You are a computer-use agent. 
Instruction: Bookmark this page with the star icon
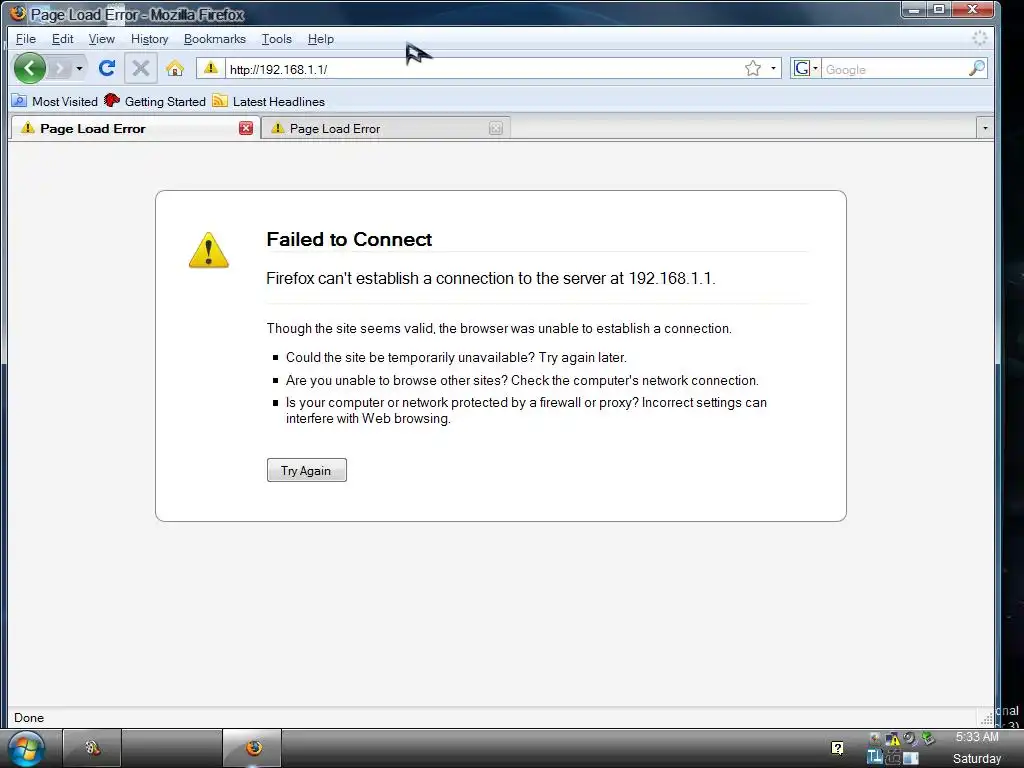[x=753, y=69]
